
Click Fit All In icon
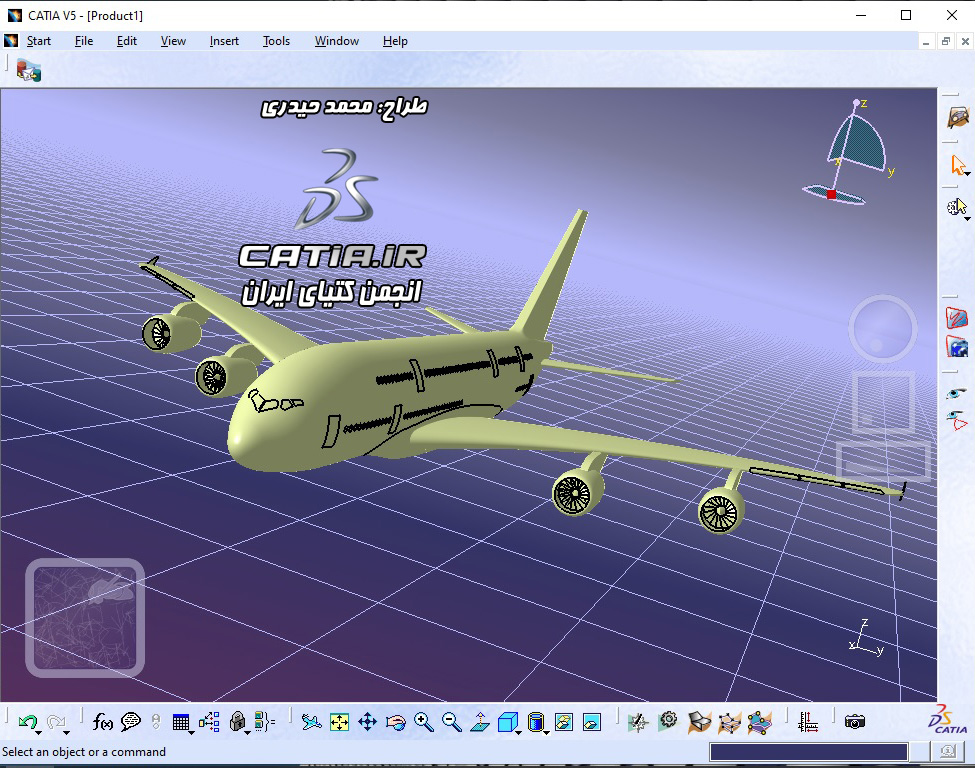(x=340, y=722)
